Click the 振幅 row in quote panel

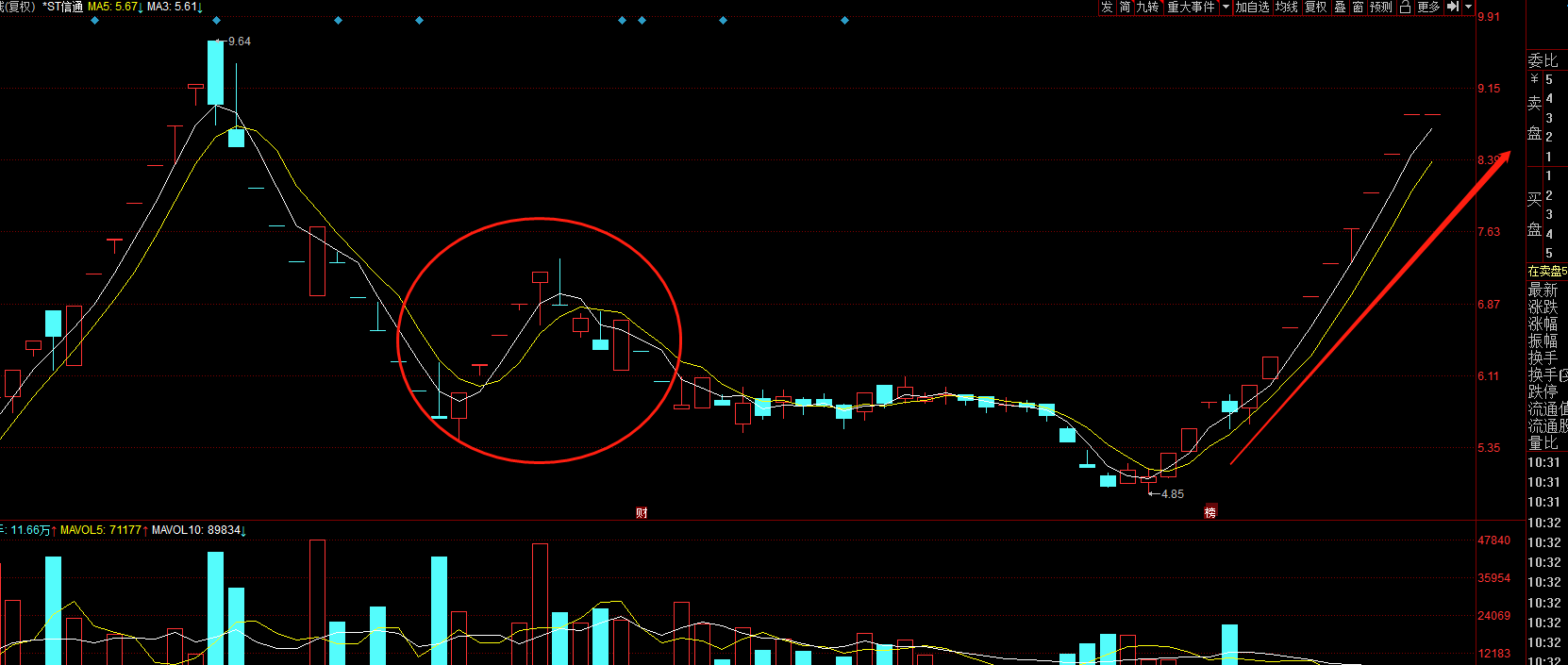(1543, 341)
